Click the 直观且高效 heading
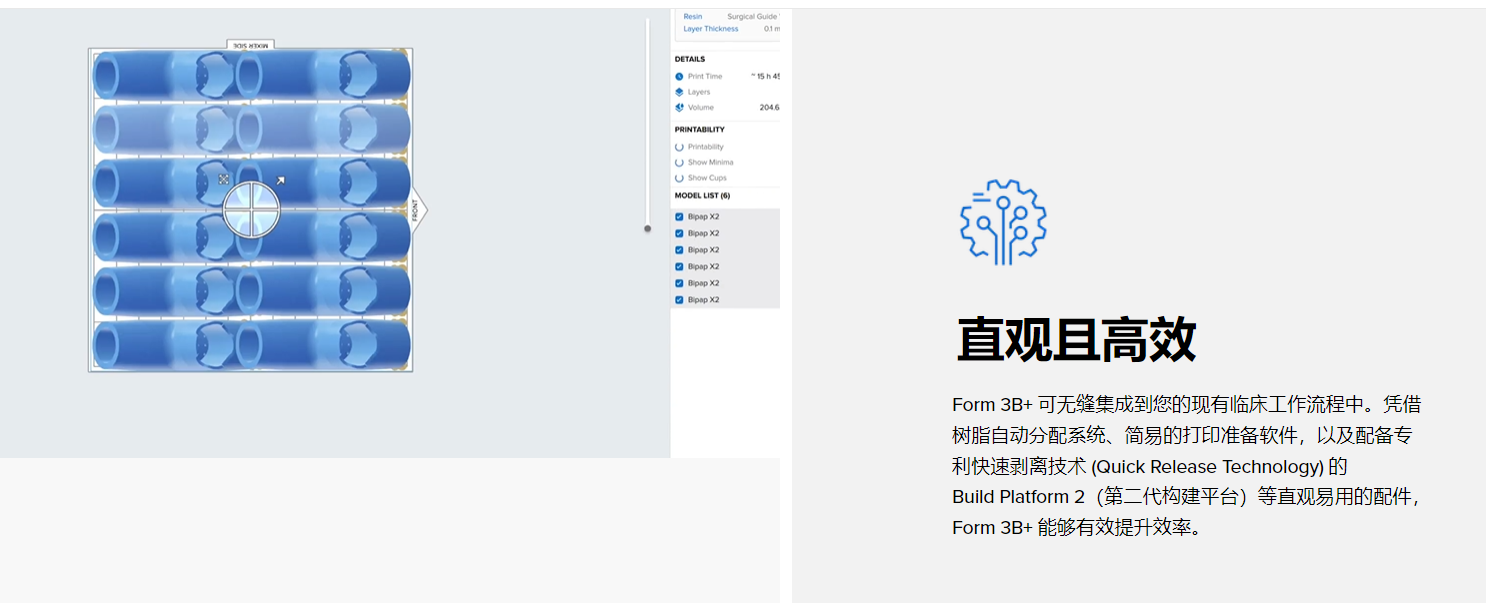This screenshot has width=1486, height=603. point(1076,340)
